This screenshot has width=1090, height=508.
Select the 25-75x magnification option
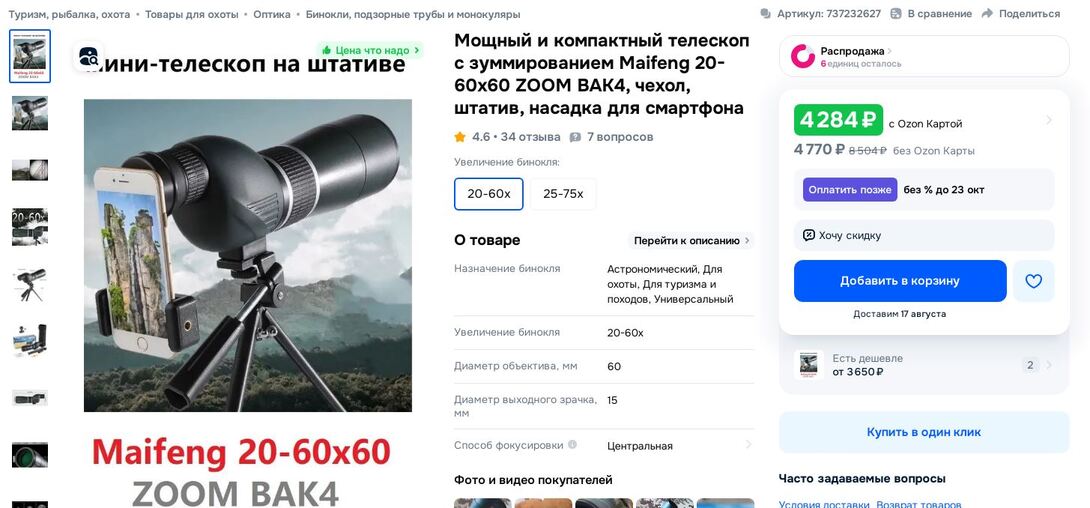[563, 194]
